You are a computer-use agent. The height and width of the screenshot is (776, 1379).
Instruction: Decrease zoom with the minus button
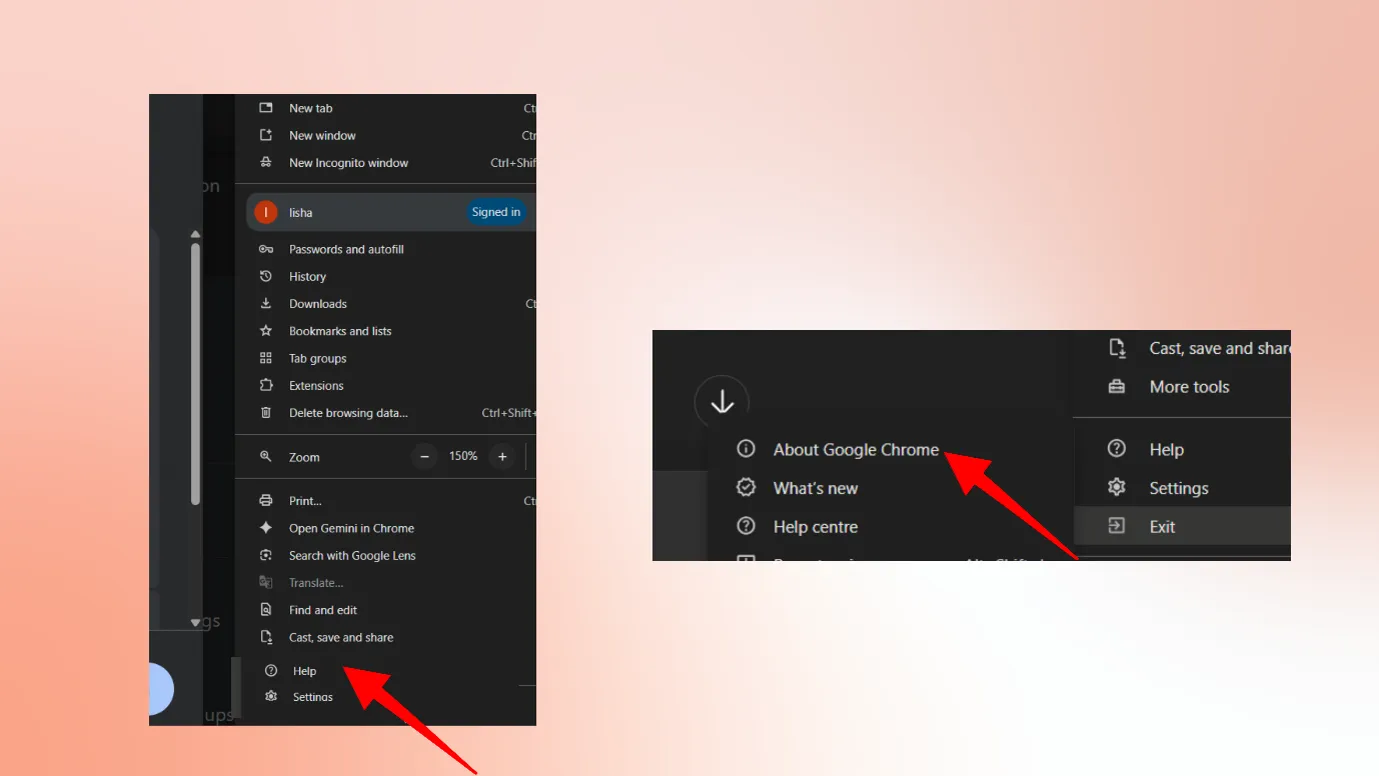[x=425, y=456]
